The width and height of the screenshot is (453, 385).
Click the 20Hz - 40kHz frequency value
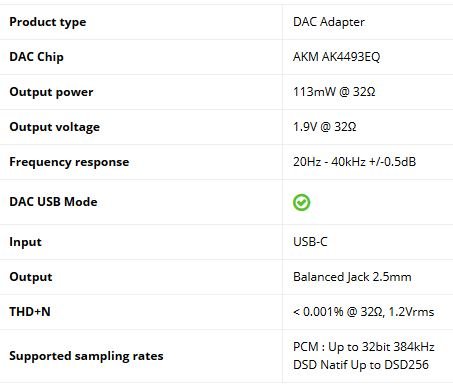click(354, 162)
